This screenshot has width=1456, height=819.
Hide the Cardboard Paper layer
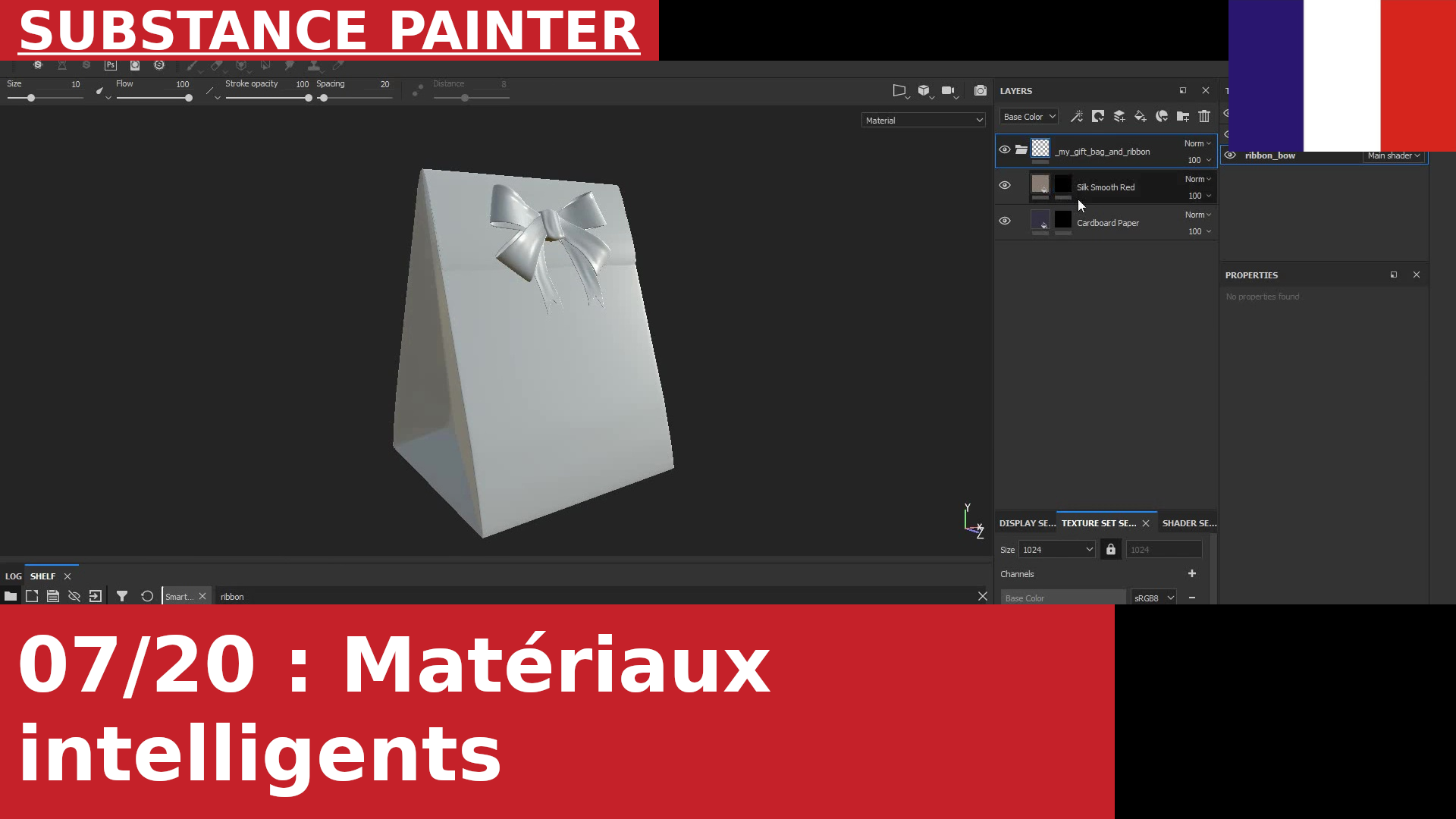(x=1005, y=221)
